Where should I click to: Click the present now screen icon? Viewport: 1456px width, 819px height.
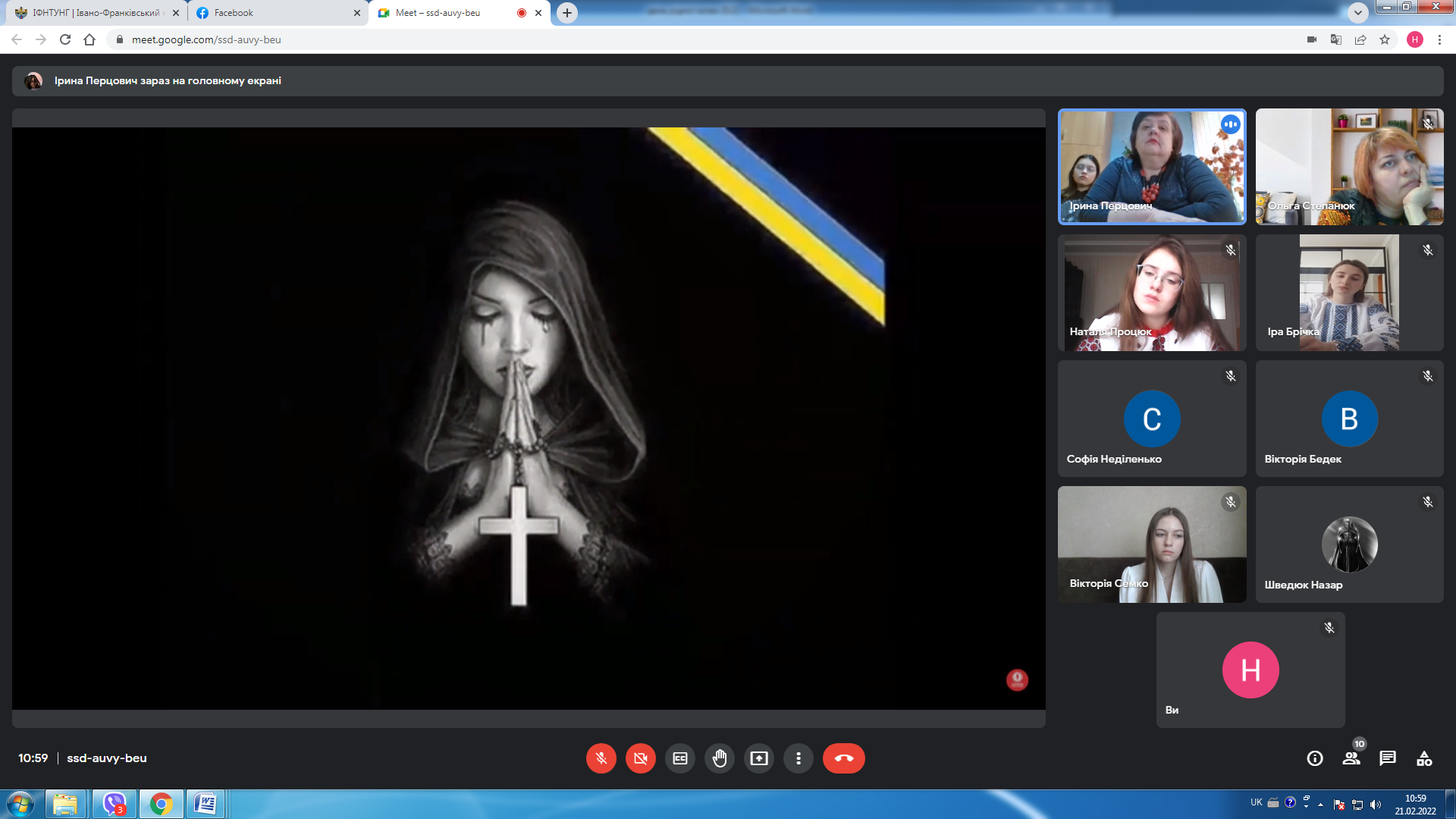click(x=759, y=758)
